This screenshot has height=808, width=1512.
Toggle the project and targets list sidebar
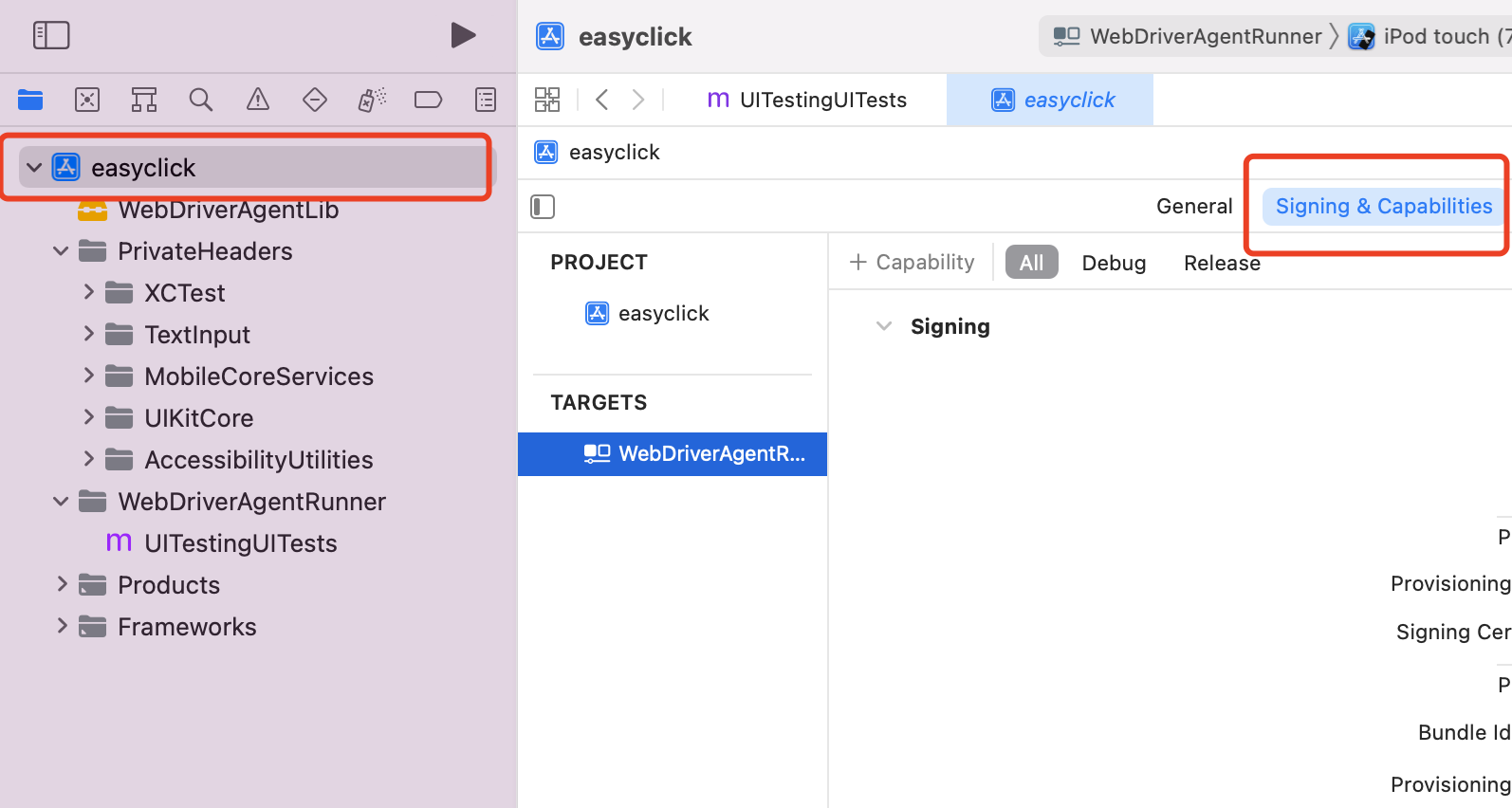tap(543, 207)
